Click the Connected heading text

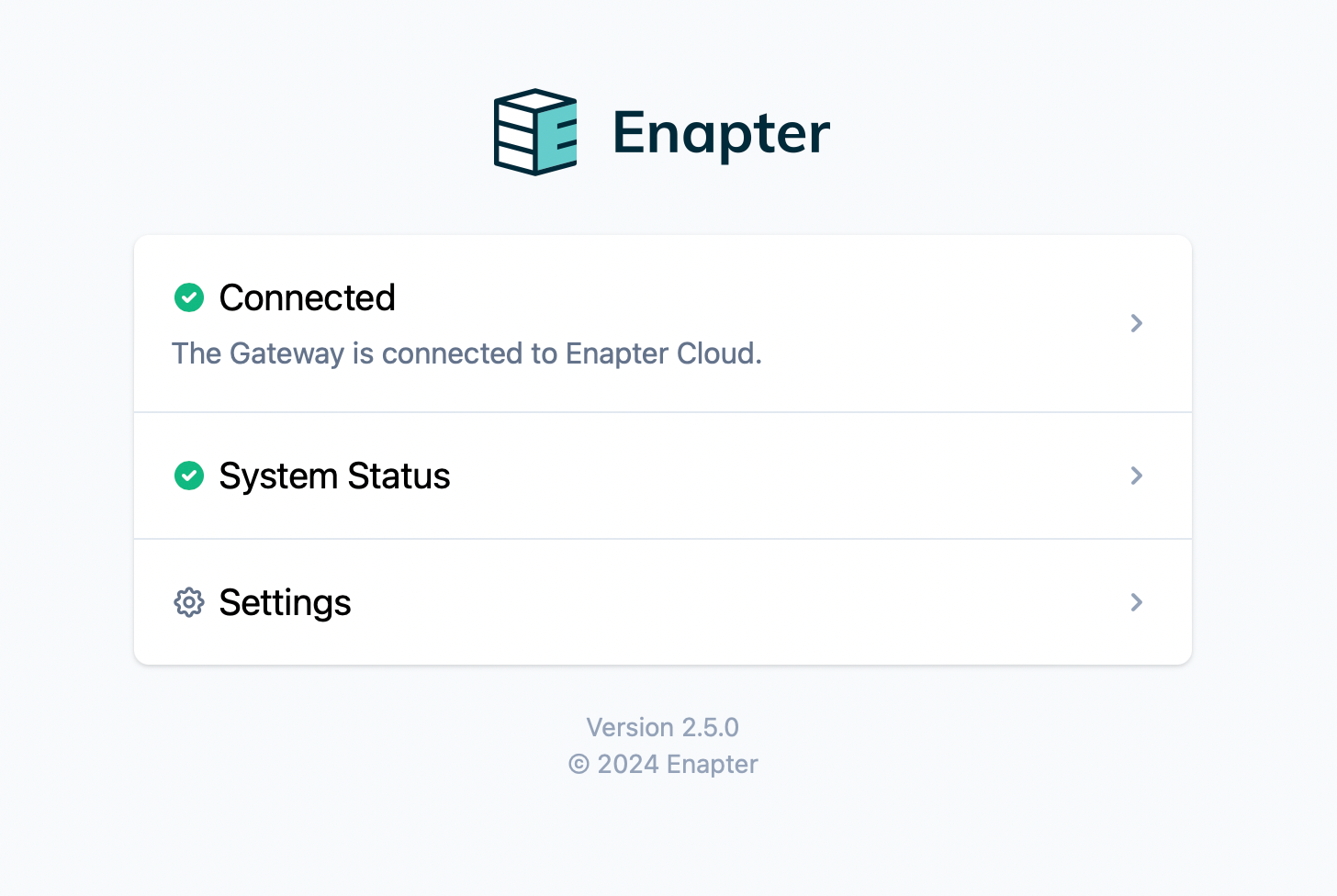(307, 297)
